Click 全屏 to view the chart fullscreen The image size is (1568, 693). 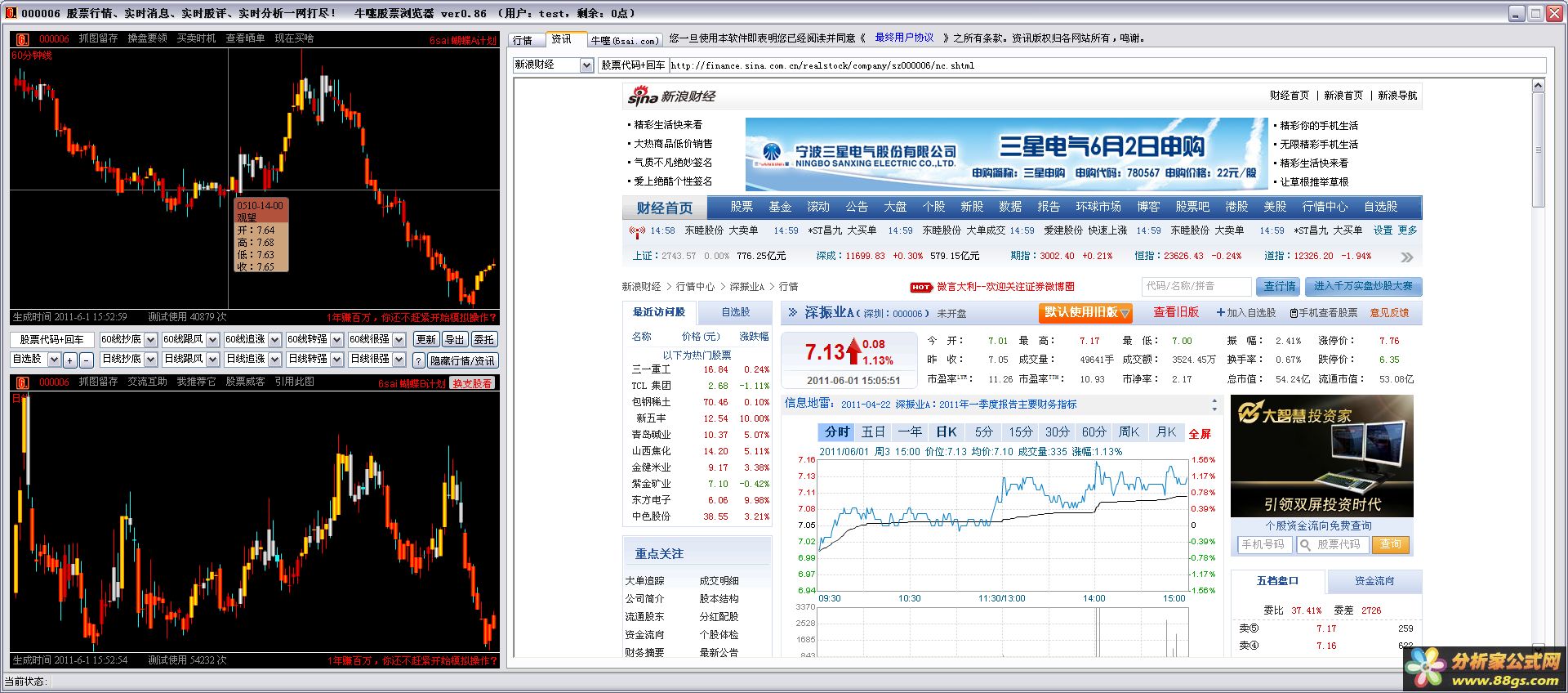1200,434
